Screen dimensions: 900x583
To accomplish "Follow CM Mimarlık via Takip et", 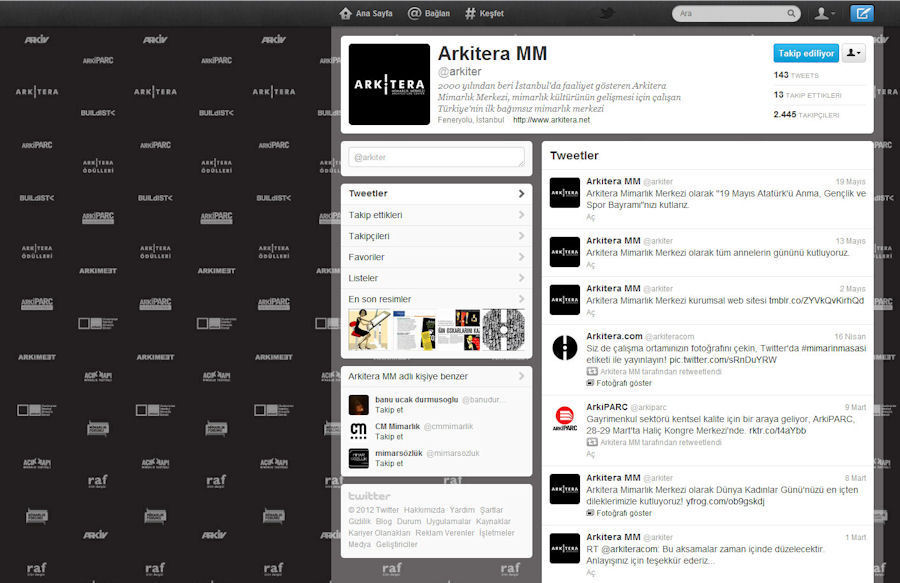I will tap(389, 437).
